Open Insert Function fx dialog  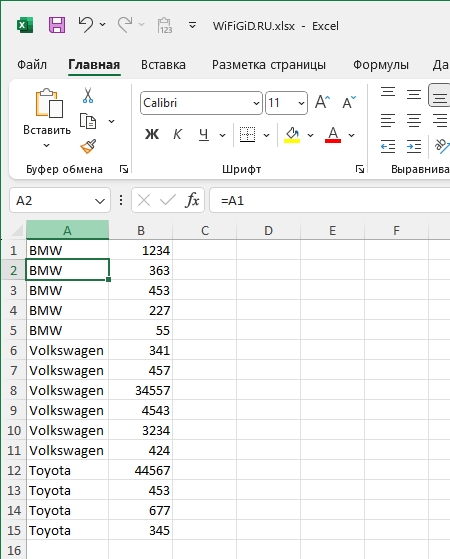192,200
